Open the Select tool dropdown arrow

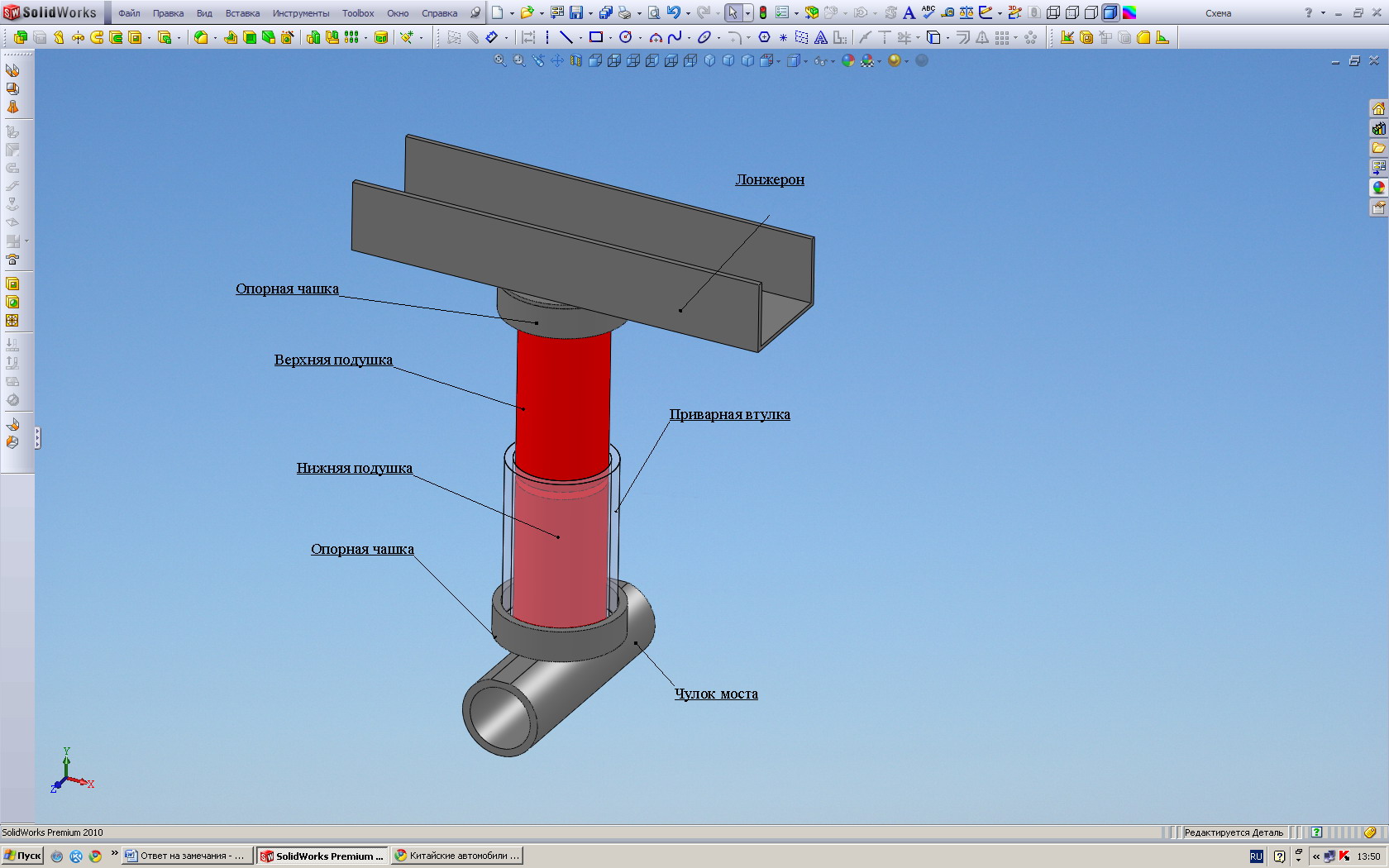click(x=747, y=13)
